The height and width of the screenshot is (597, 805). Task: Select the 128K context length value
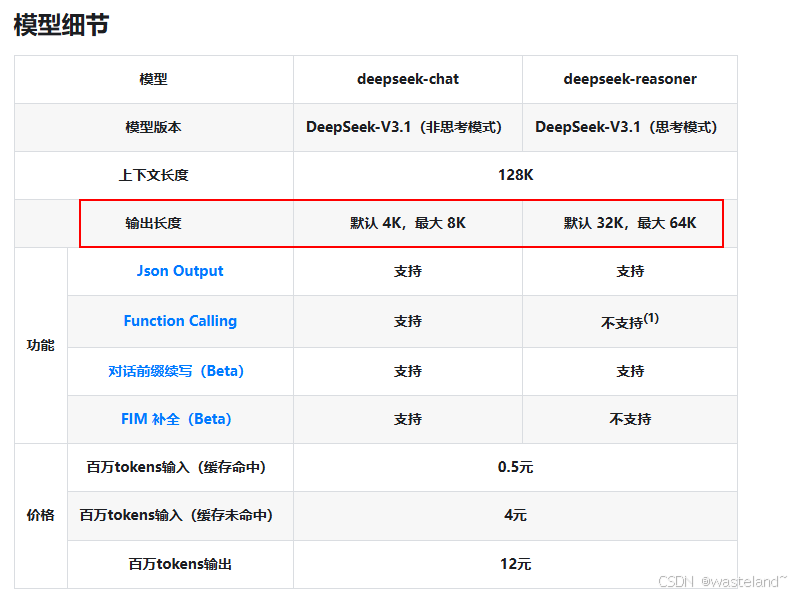515,175
